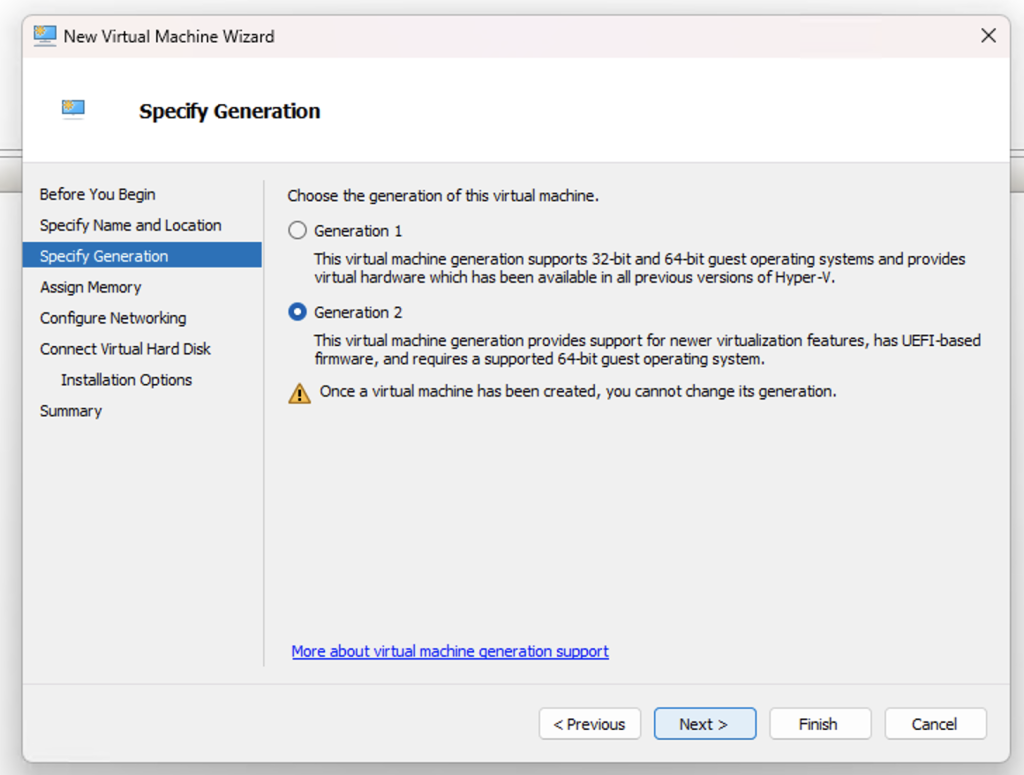Go to the Connect Virtual Hard Disk step
Screen dimensions: 1024x775
[x=126, y=349]
